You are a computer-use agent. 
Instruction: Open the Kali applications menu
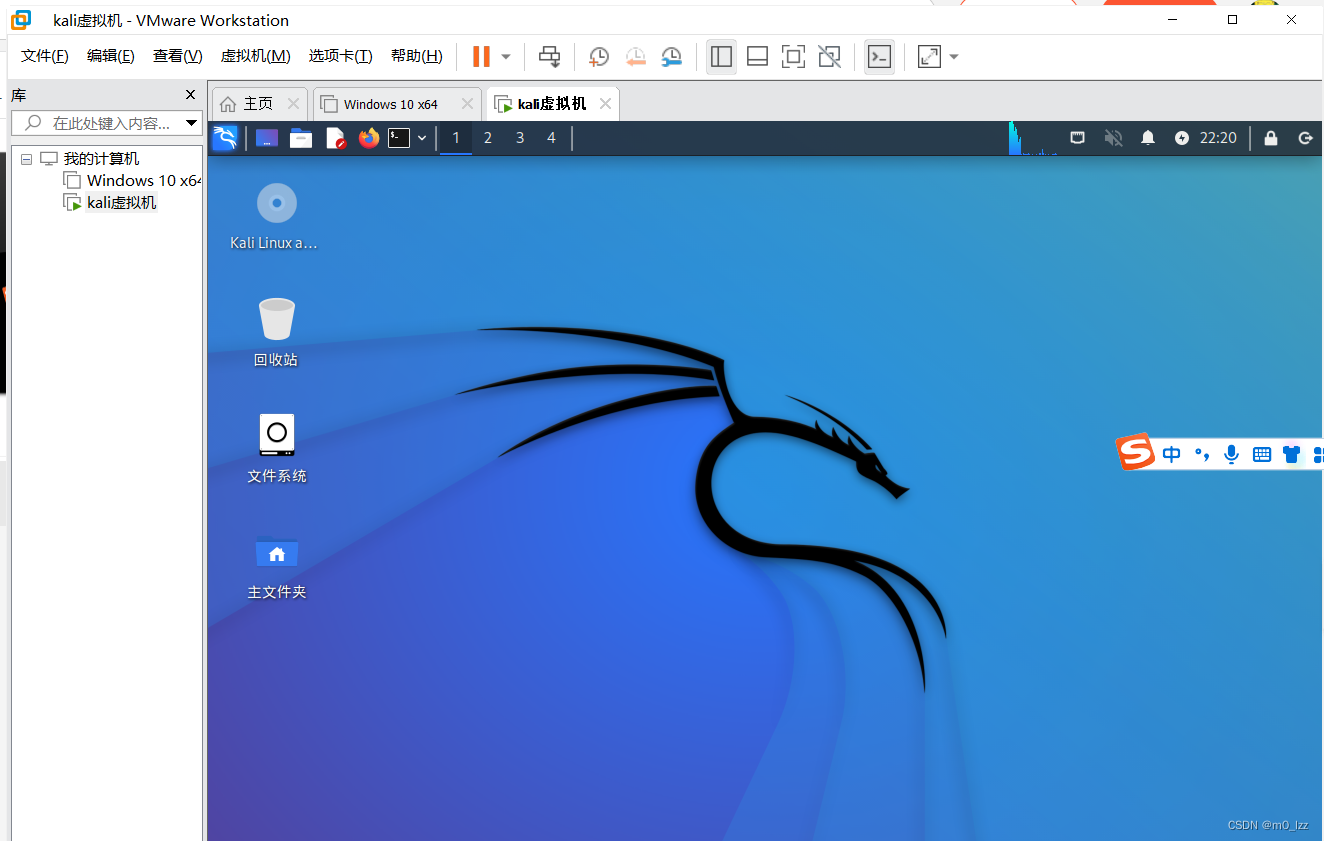pos(225,138)
